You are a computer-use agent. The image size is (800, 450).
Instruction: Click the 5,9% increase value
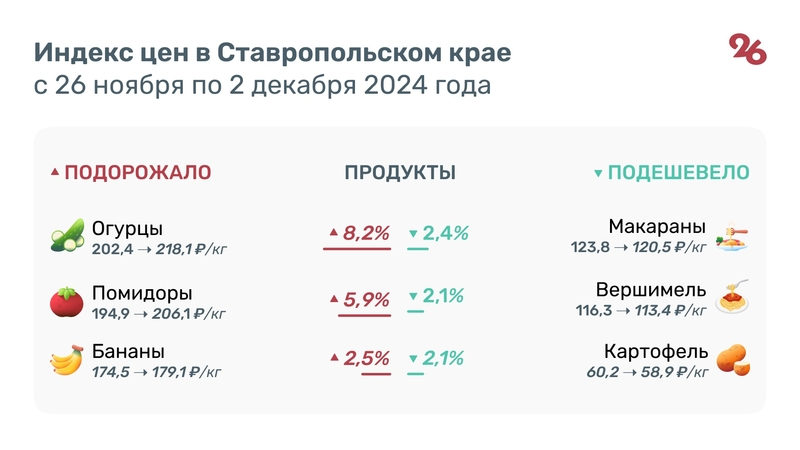(365, 298)
